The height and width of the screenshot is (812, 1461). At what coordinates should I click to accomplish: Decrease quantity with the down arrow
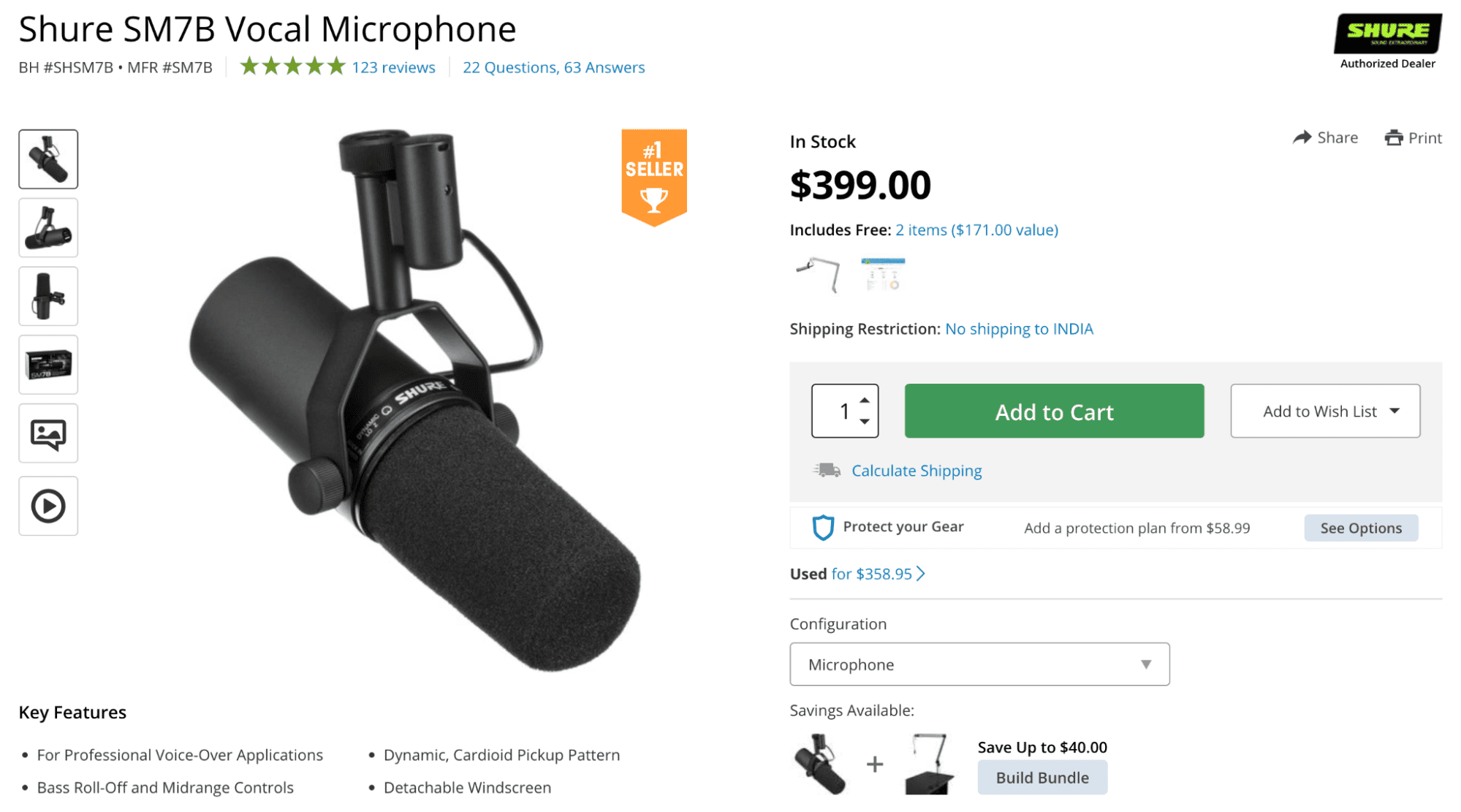[x=865, y=422]
